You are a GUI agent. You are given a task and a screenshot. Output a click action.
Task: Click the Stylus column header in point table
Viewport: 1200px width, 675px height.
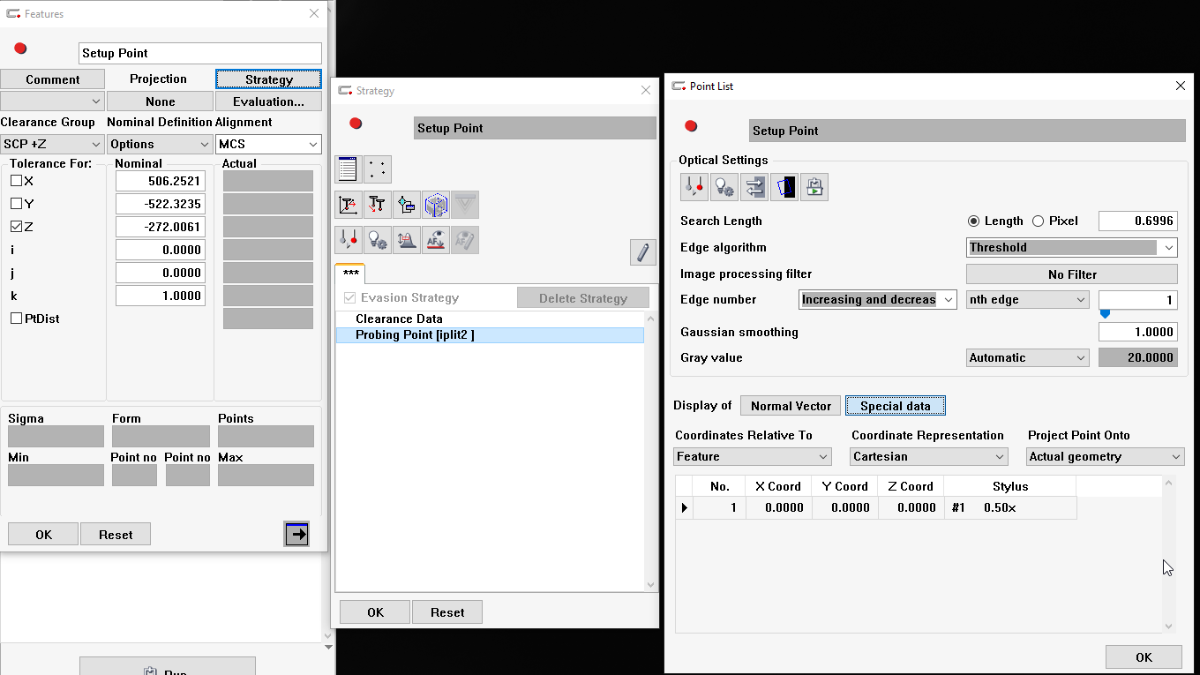click(x=1010, y=486)
